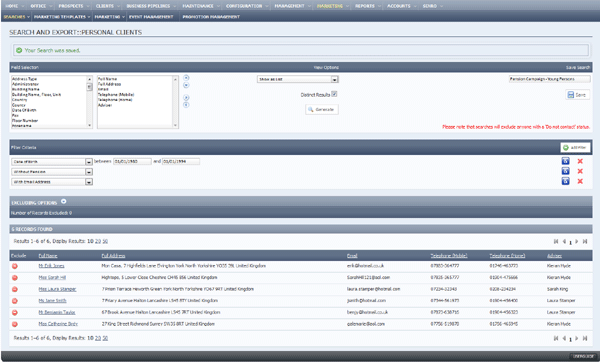This screenshot has width=600, height=362.
Task: Click scrollbar of the selected fields list
Action: click(x=176, y=102)
